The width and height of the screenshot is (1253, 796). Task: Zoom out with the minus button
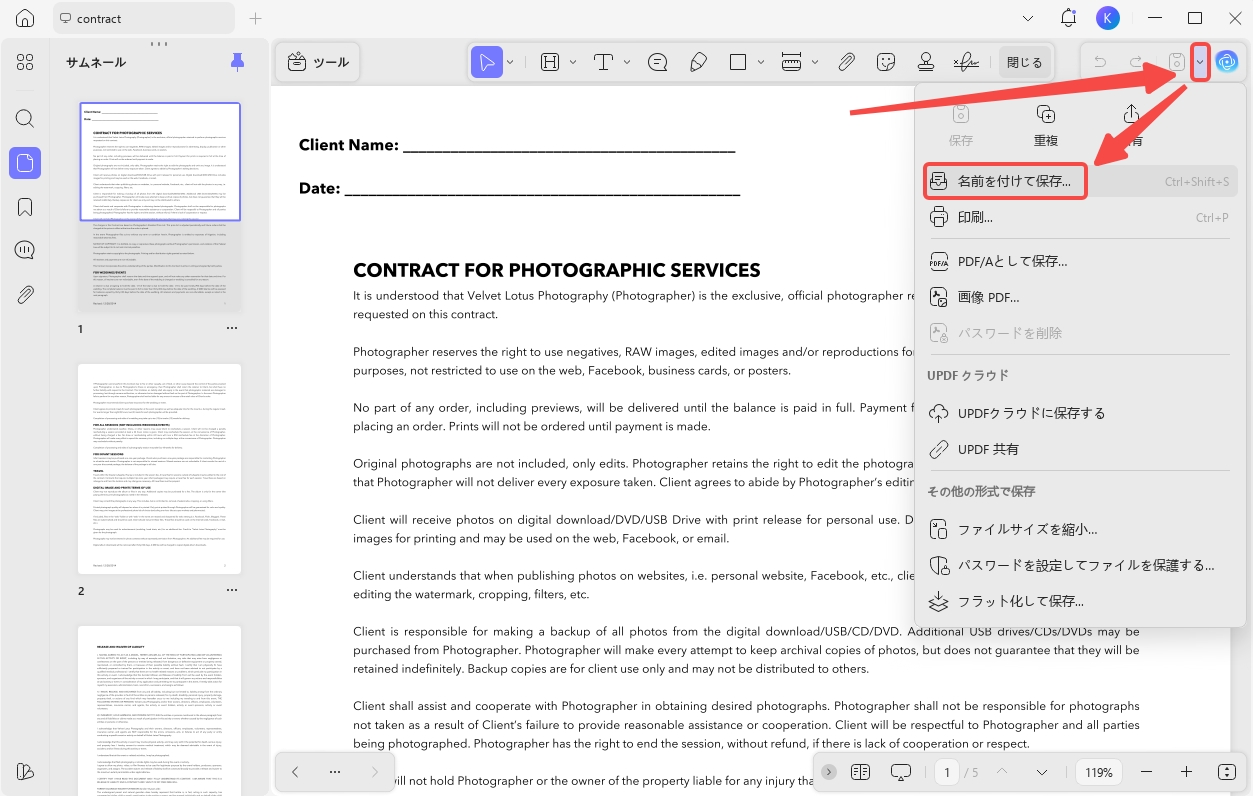(1146, 772)
